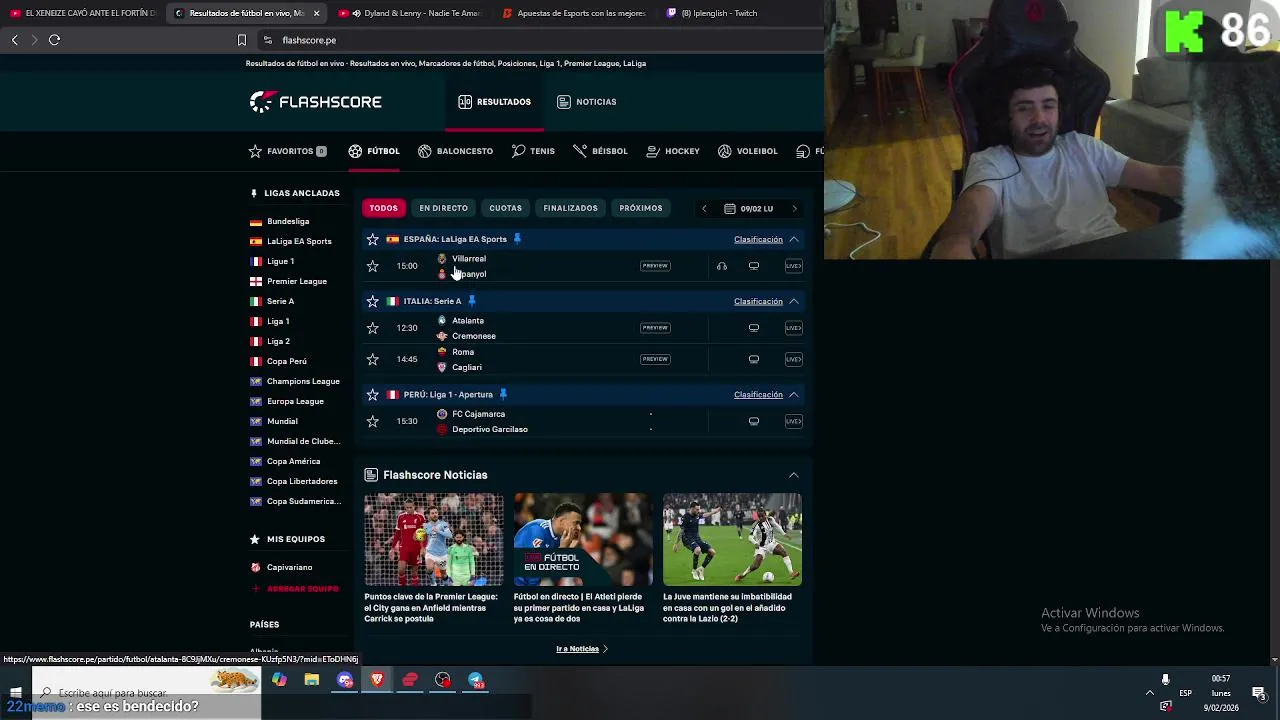
Task: Click Preview button for Roma vs Cagliari
Action: click(655, 359)
